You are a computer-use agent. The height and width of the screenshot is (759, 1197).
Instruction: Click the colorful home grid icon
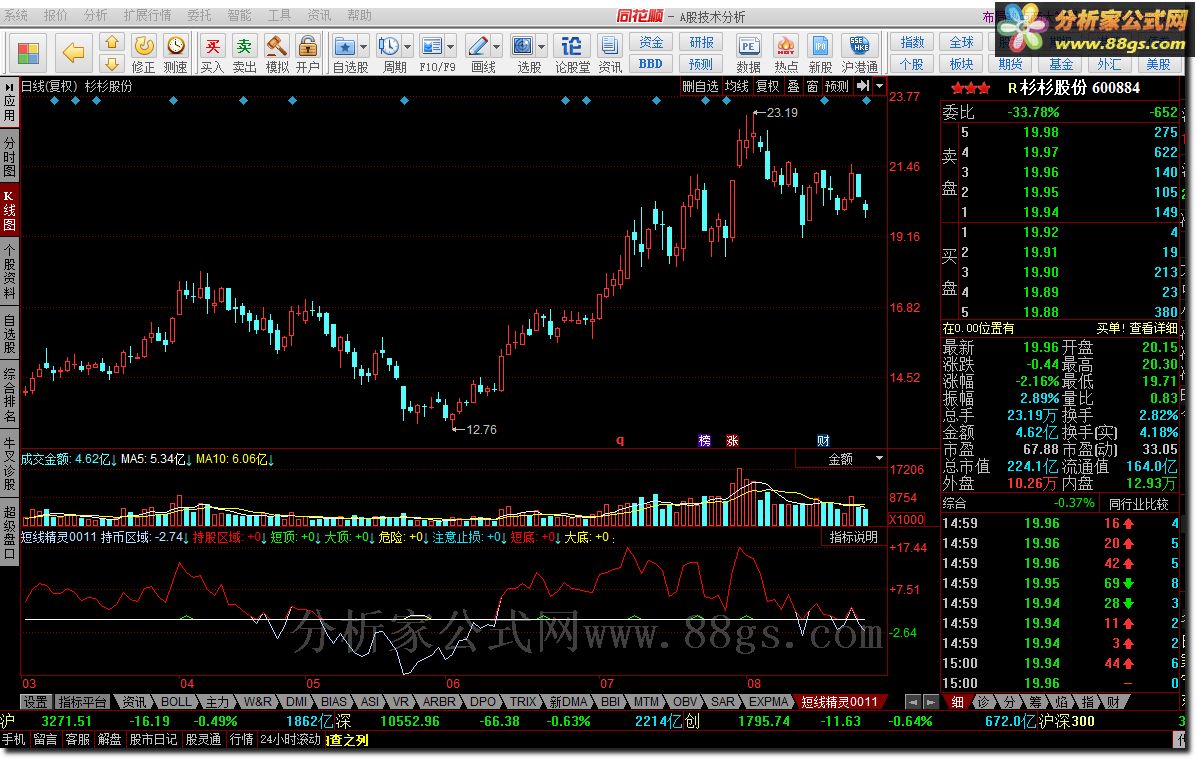point(28,53)
